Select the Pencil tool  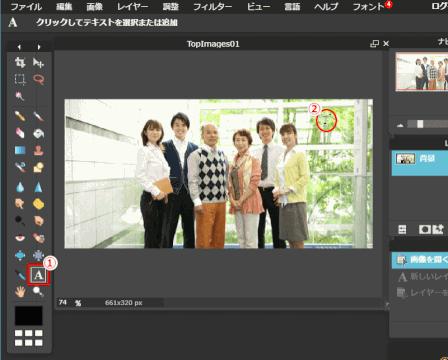pos(20,116)
